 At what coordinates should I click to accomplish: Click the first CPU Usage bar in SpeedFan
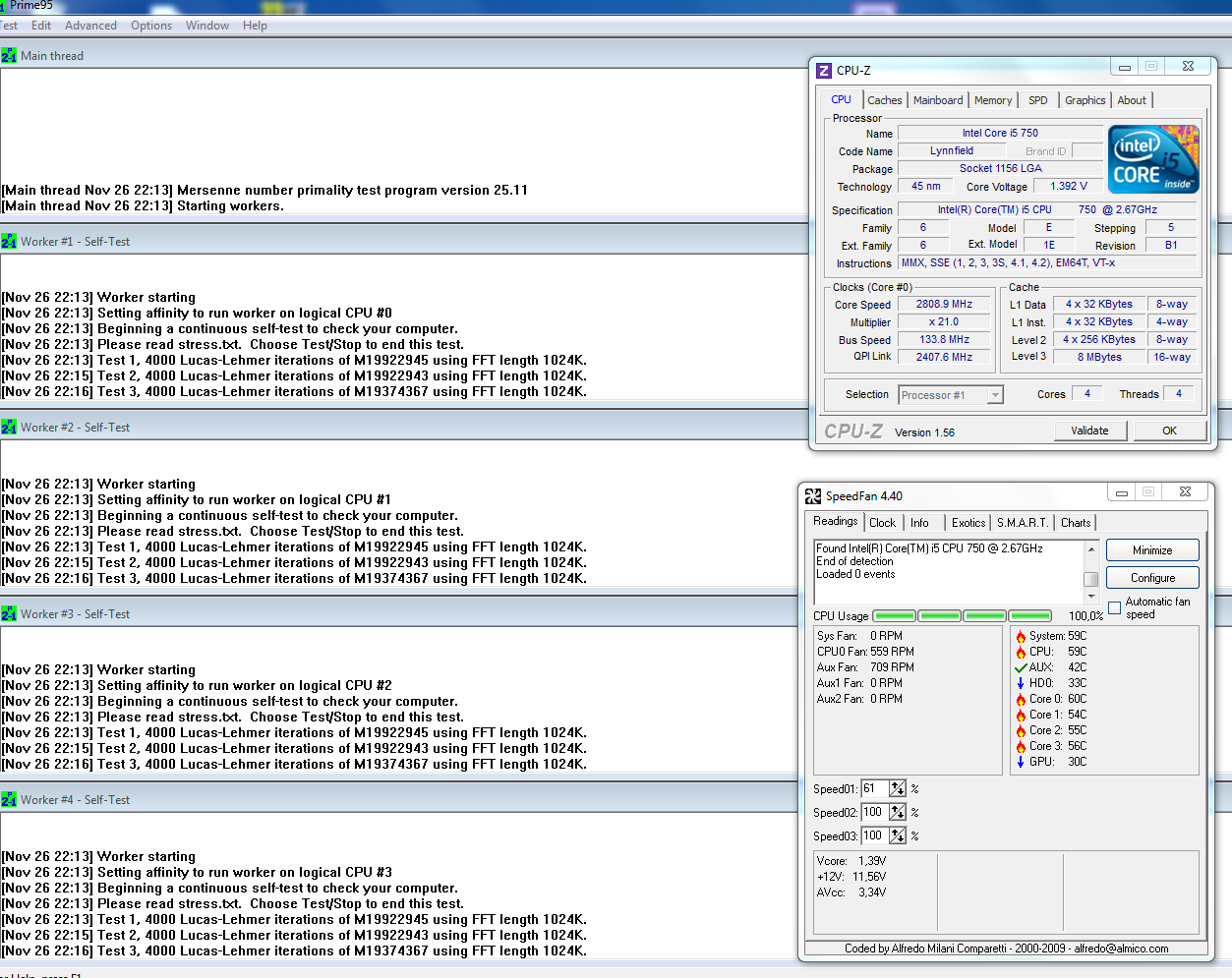(894, 616)
